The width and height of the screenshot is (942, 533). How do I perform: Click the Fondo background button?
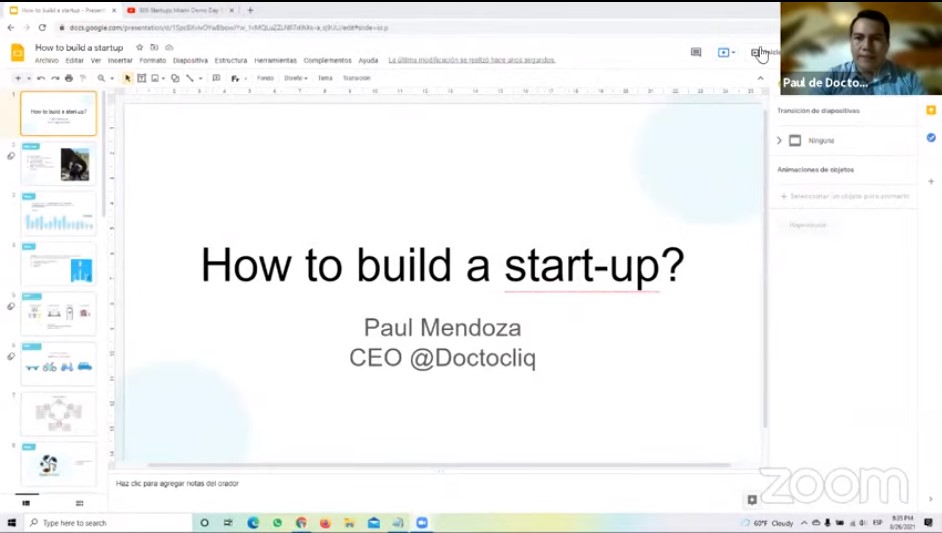(x=266, y=78)
